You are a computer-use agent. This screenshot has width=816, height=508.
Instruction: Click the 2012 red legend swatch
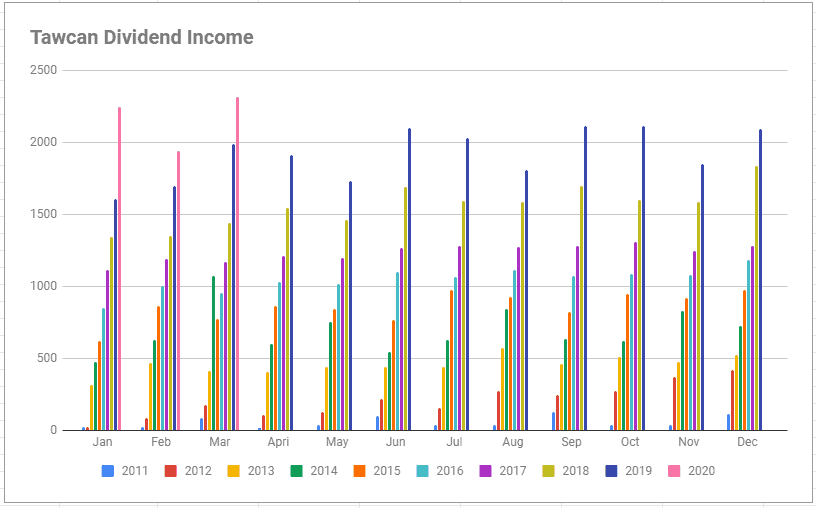click(171, 470)
